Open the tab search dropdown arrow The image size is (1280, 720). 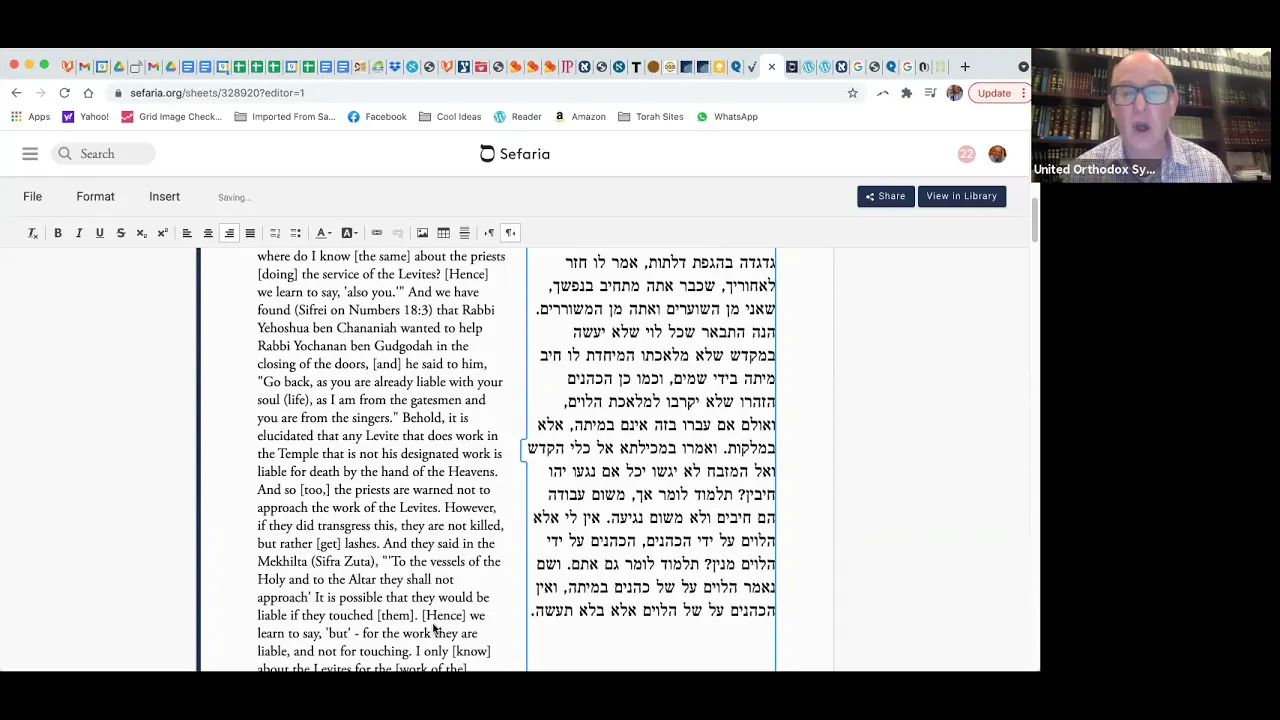[1023, 67]
